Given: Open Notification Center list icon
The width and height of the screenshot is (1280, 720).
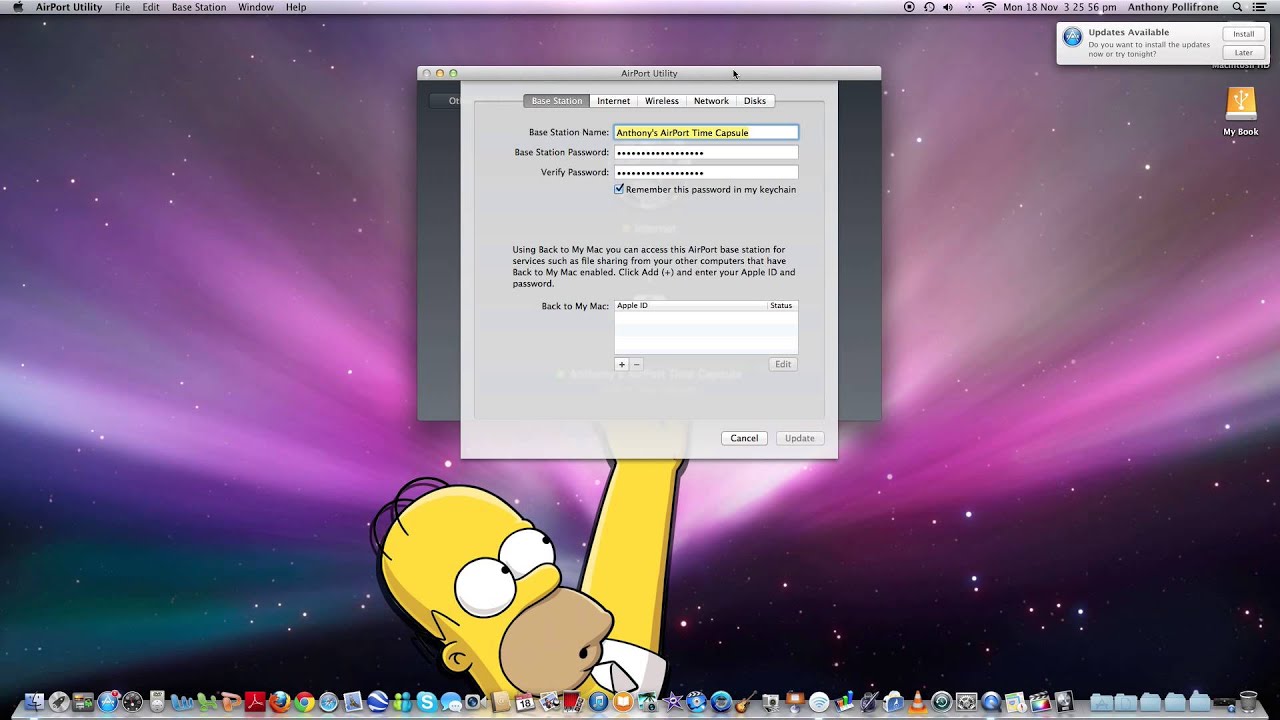Looking at the screenshot, I should [x=1259, y=7].
